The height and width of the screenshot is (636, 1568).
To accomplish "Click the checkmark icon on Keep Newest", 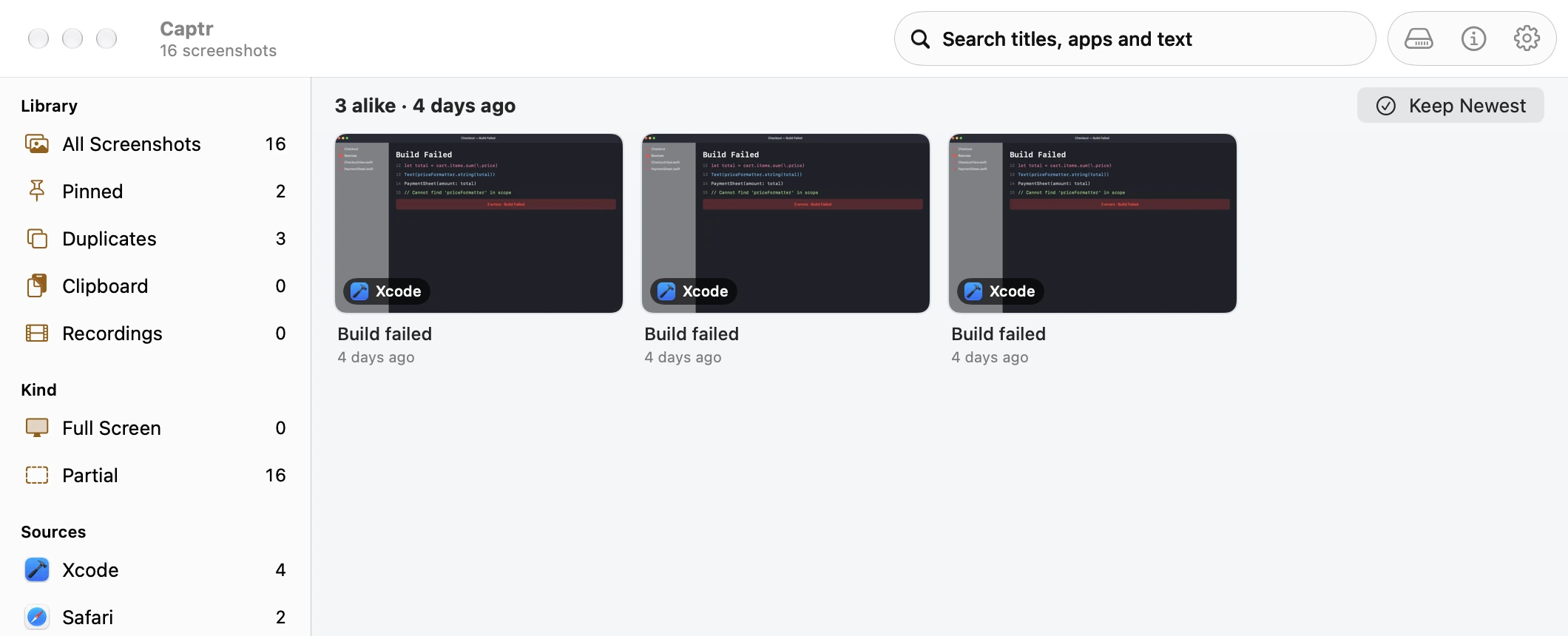I will click(x=1386, y=106).
